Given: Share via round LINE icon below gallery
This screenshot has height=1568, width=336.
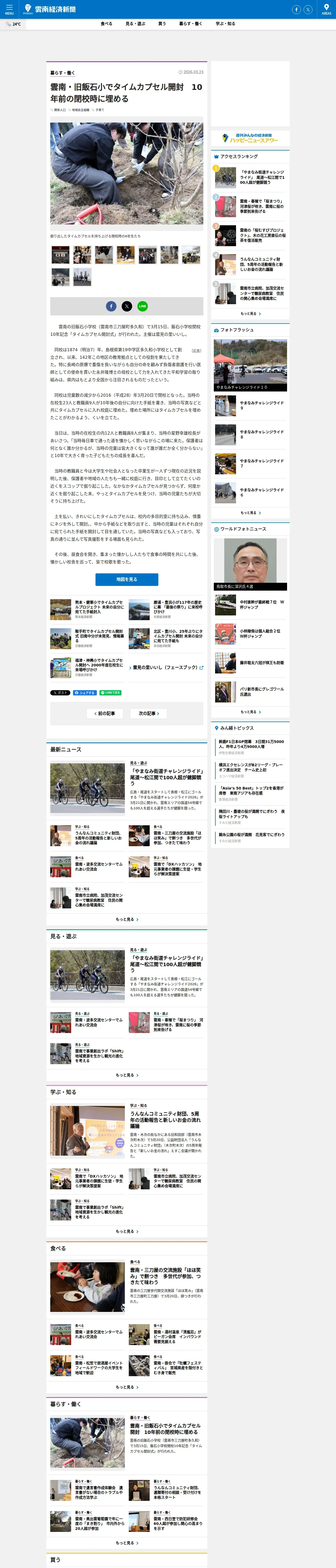Looking at the screenshot, I should point(143,306).
